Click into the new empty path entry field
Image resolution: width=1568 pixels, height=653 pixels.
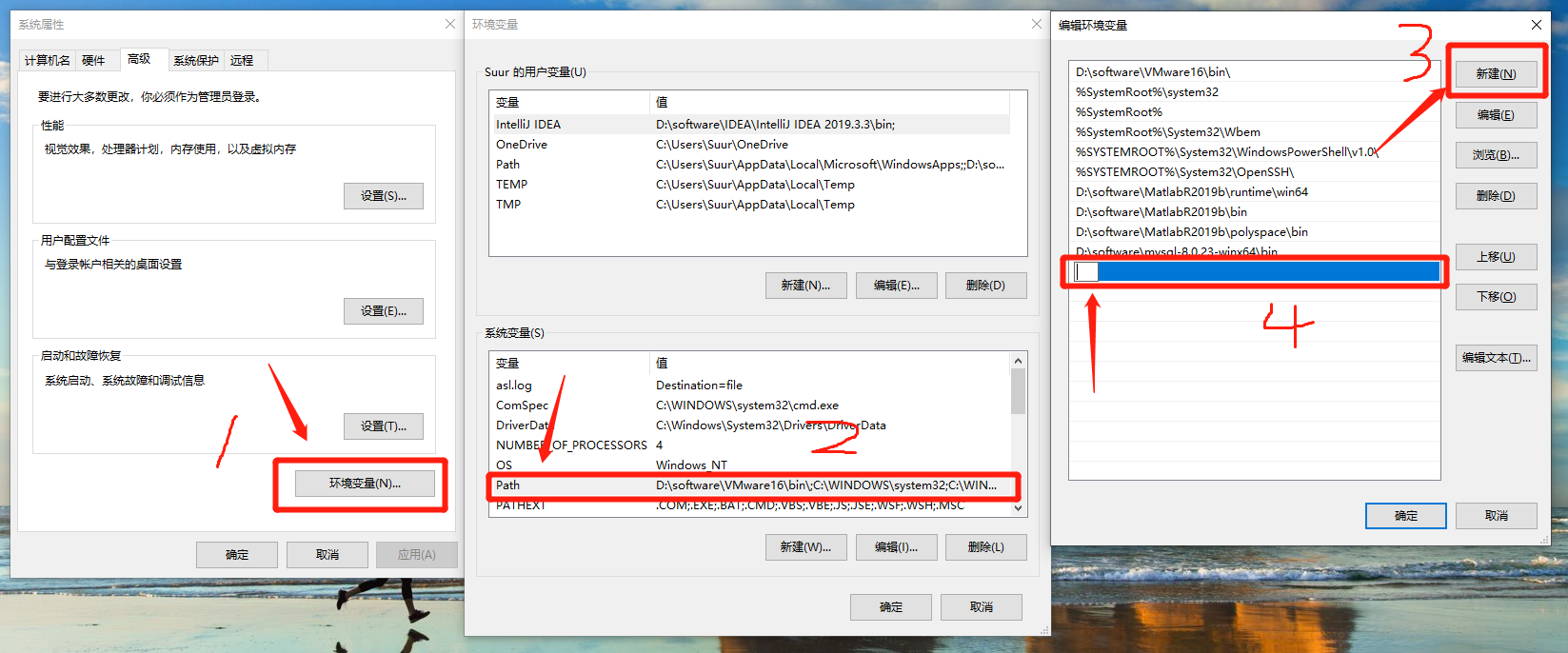point(1255,272)
